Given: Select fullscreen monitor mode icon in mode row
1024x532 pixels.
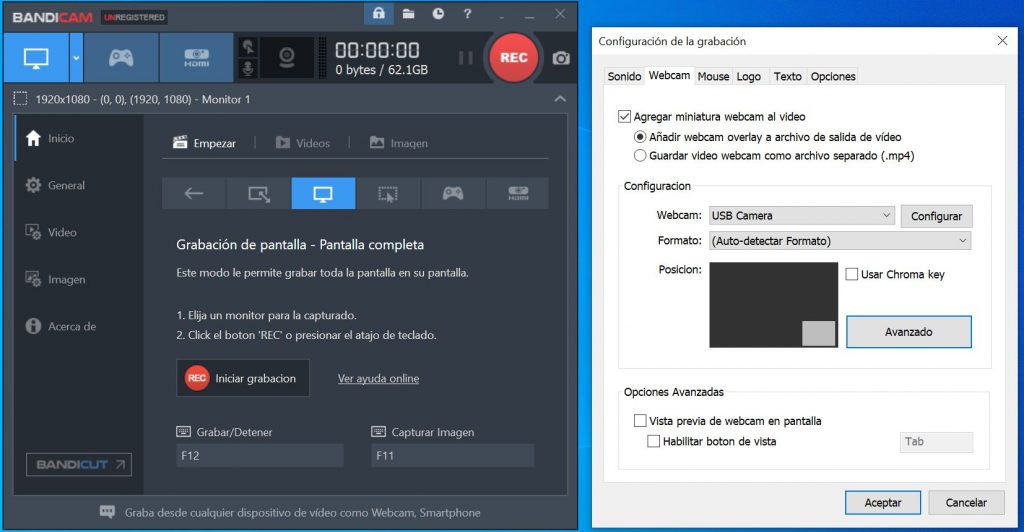Looking at the screenshot, I should [x=323, y=194].
